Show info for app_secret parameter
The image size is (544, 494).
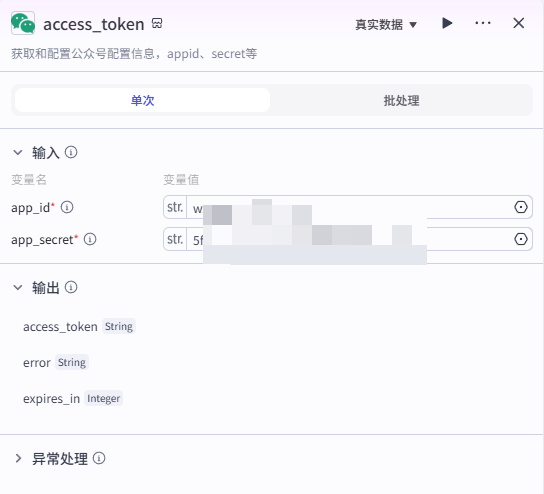pos(90,239)
